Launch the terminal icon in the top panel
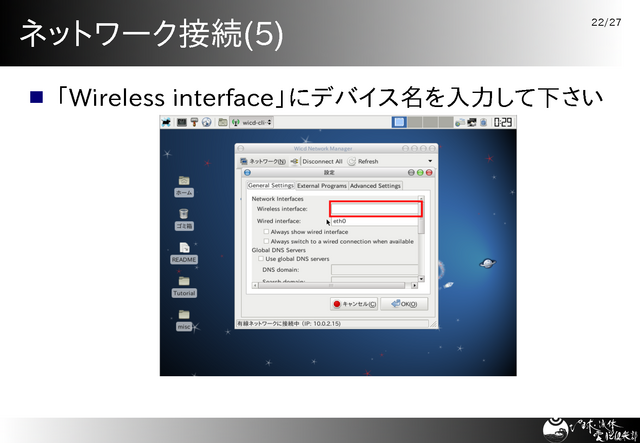The image size is (640, 443). (x=182, y=122)
